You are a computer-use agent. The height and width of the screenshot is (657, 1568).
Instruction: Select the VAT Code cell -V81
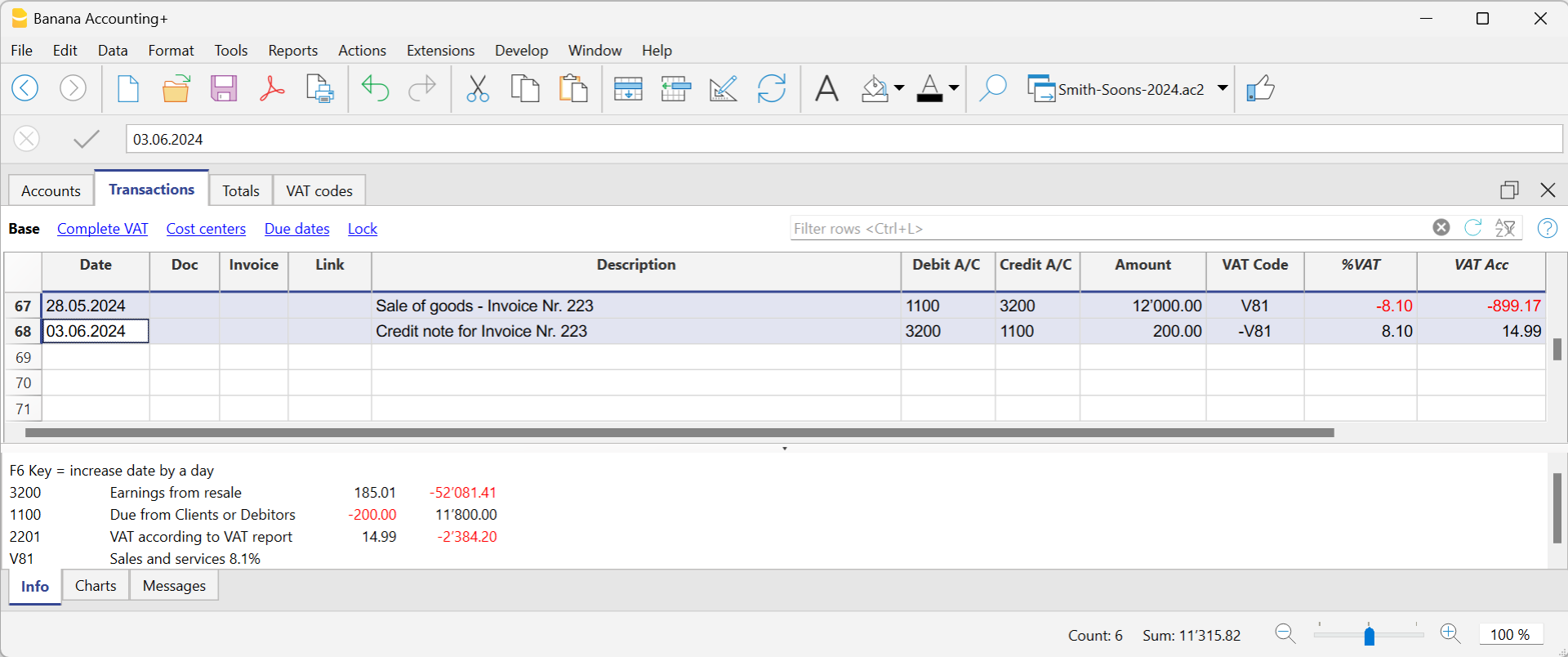click(x=1254, y=331)
